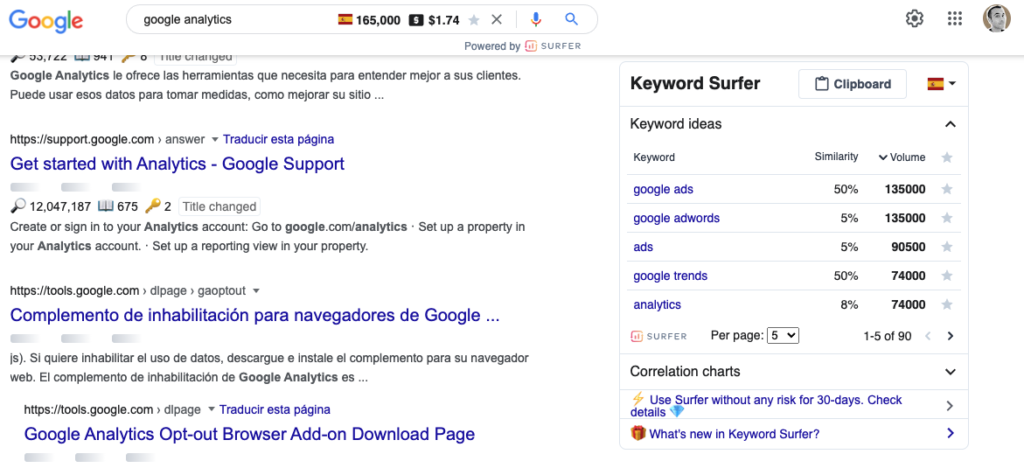Open the Per page selector
The image size is (1024, 468).
(x=783, y=335)
